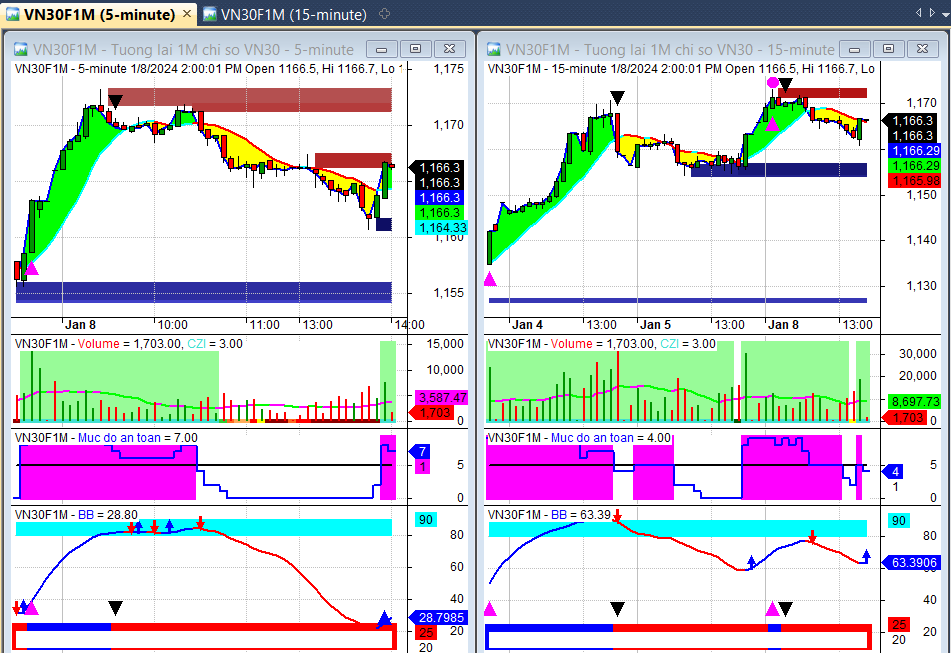Open the tab list dropdown arrow

tap(946, 13)
